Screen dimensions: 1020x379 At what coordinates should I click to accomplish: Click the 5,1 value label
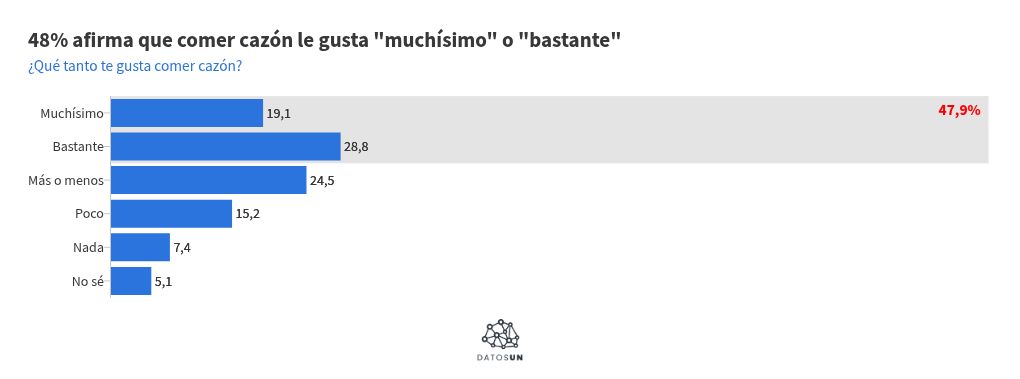coord(163,281)
